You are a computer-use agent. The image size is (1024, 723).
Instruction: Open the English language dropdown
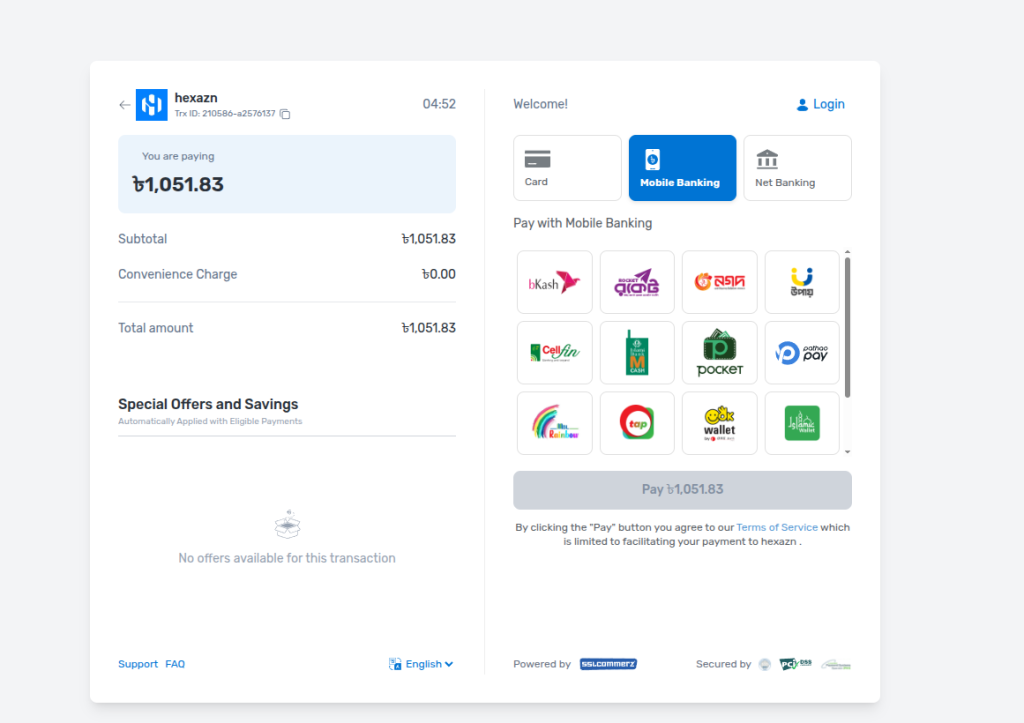(421, 664)
